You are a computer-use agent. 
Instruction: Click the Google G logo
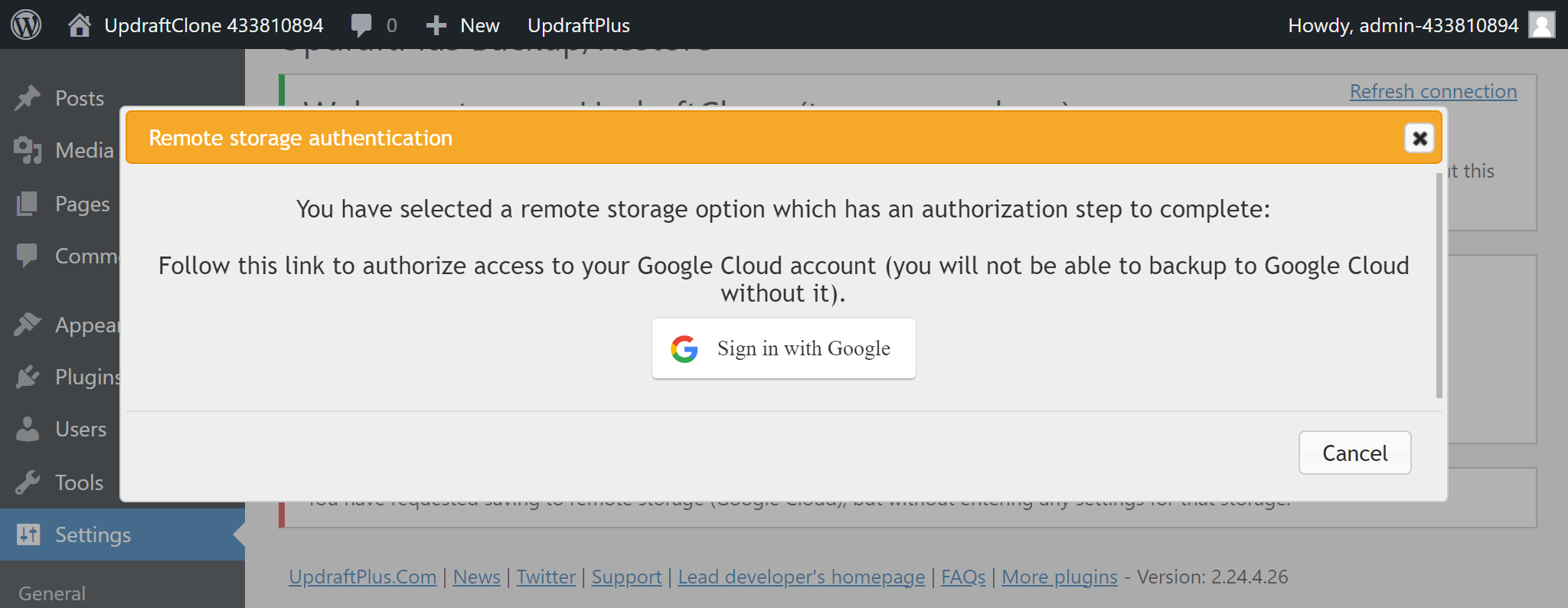[x=684, y=348]
